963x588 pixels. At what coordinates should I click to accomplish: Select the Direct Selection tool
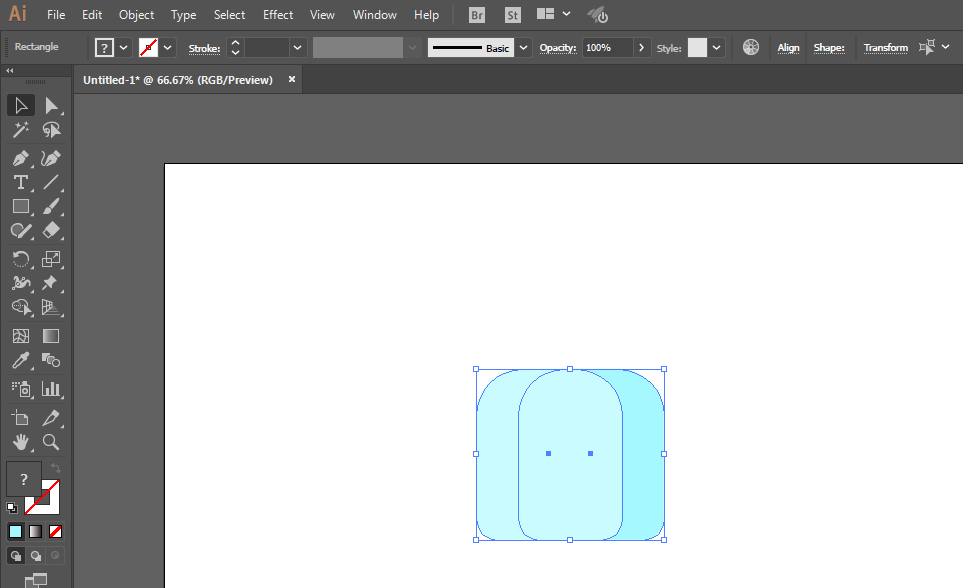pyautogui.click(x=52, y=106)
